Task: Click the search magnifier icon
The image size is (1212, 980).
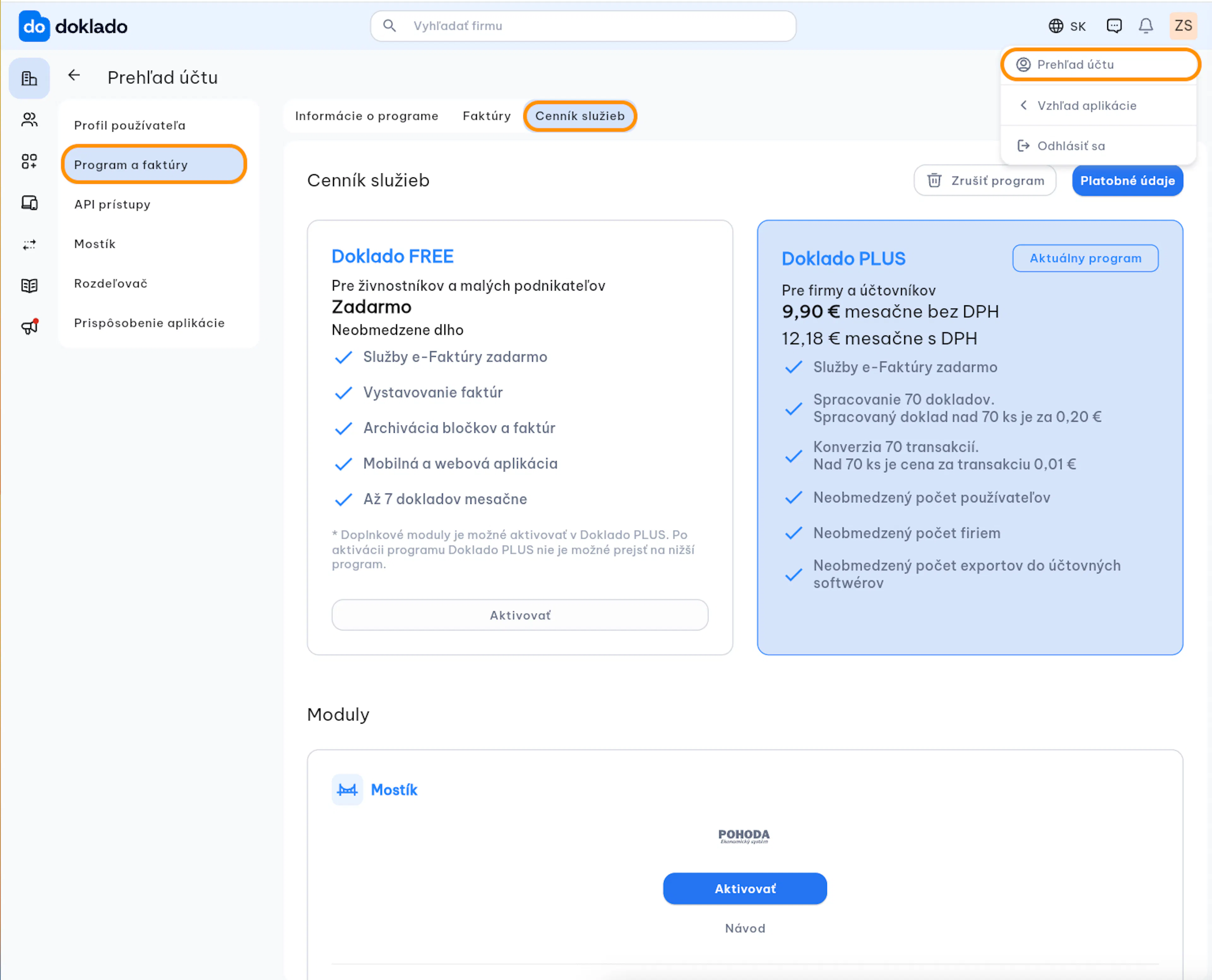Action: coord(389,26)
